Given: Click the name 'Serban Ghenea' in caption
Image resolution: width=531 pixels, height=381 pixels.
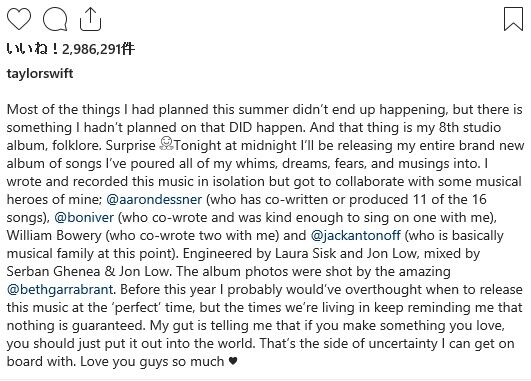Looking at the screenshot, I should pos(54,271).
